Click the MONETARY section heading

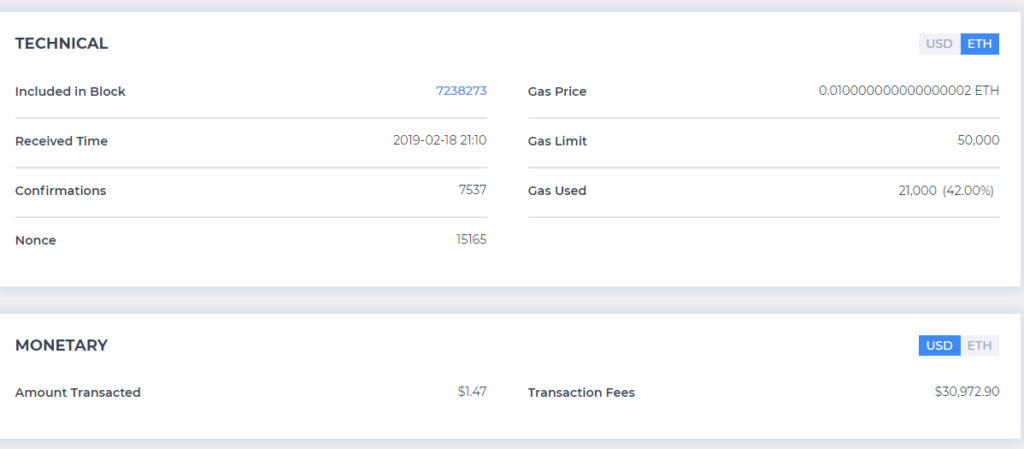(x=61, y=346)
